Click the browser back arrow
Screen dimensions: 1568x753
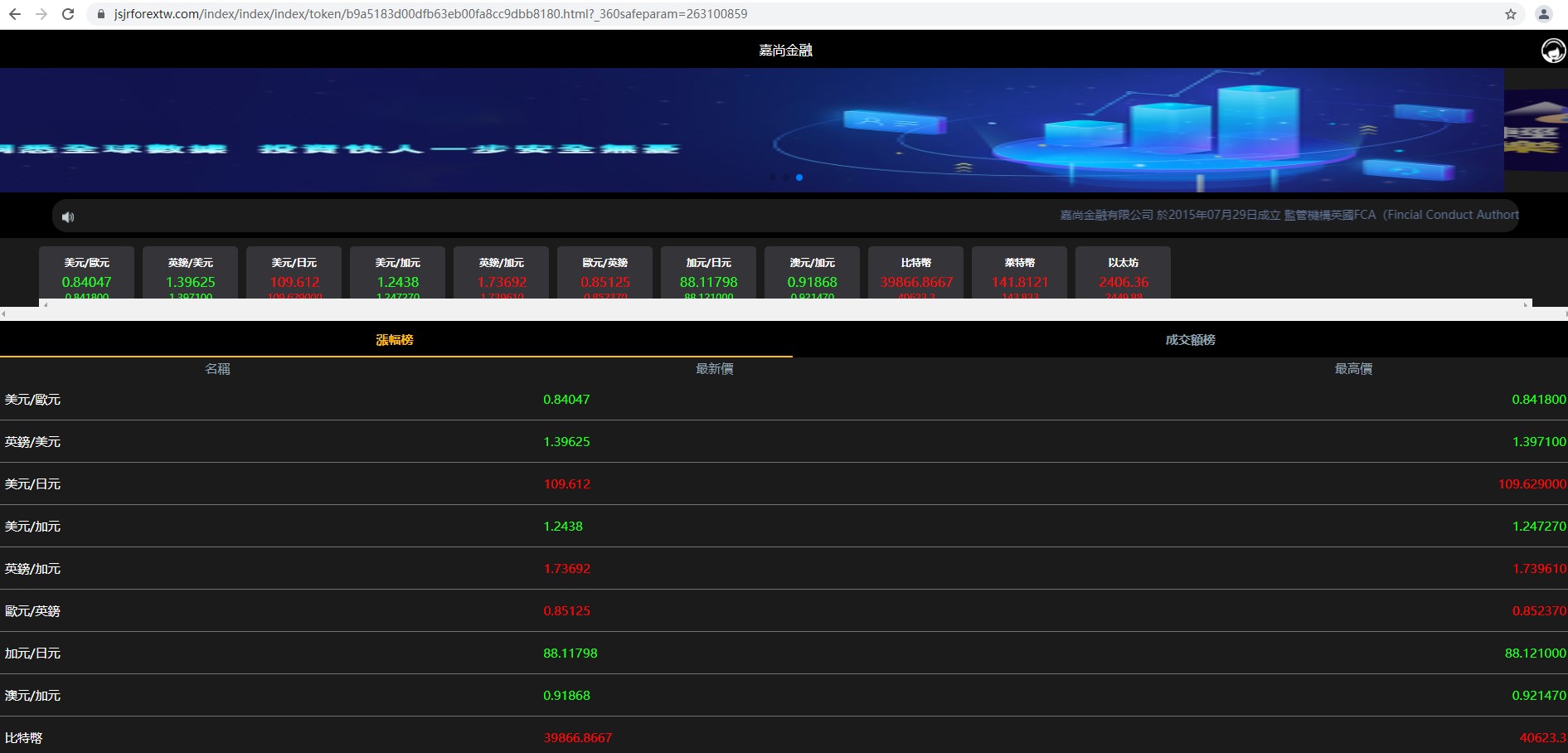[15, 14]
